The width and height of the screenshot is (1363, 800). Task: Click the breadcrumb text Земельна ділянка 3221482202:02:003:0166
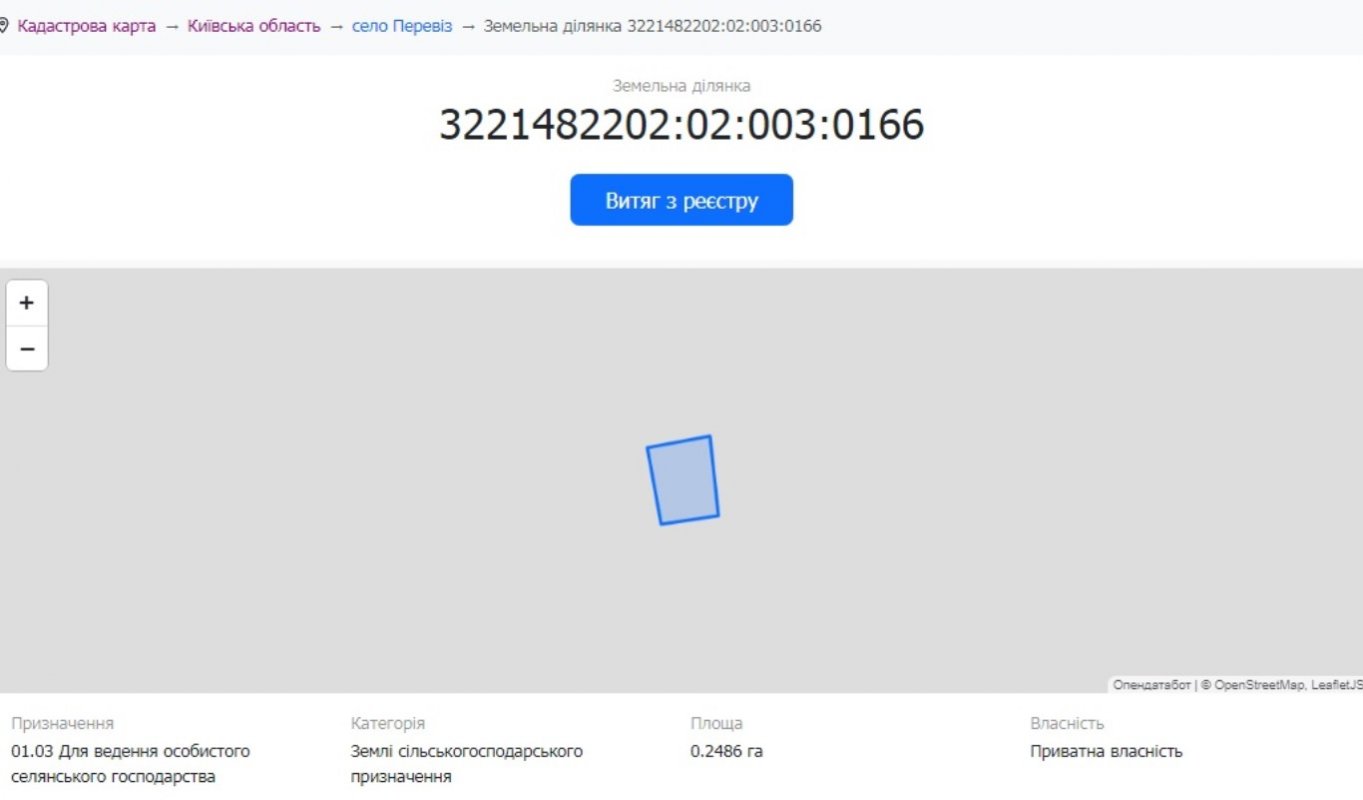click(652, 26)
